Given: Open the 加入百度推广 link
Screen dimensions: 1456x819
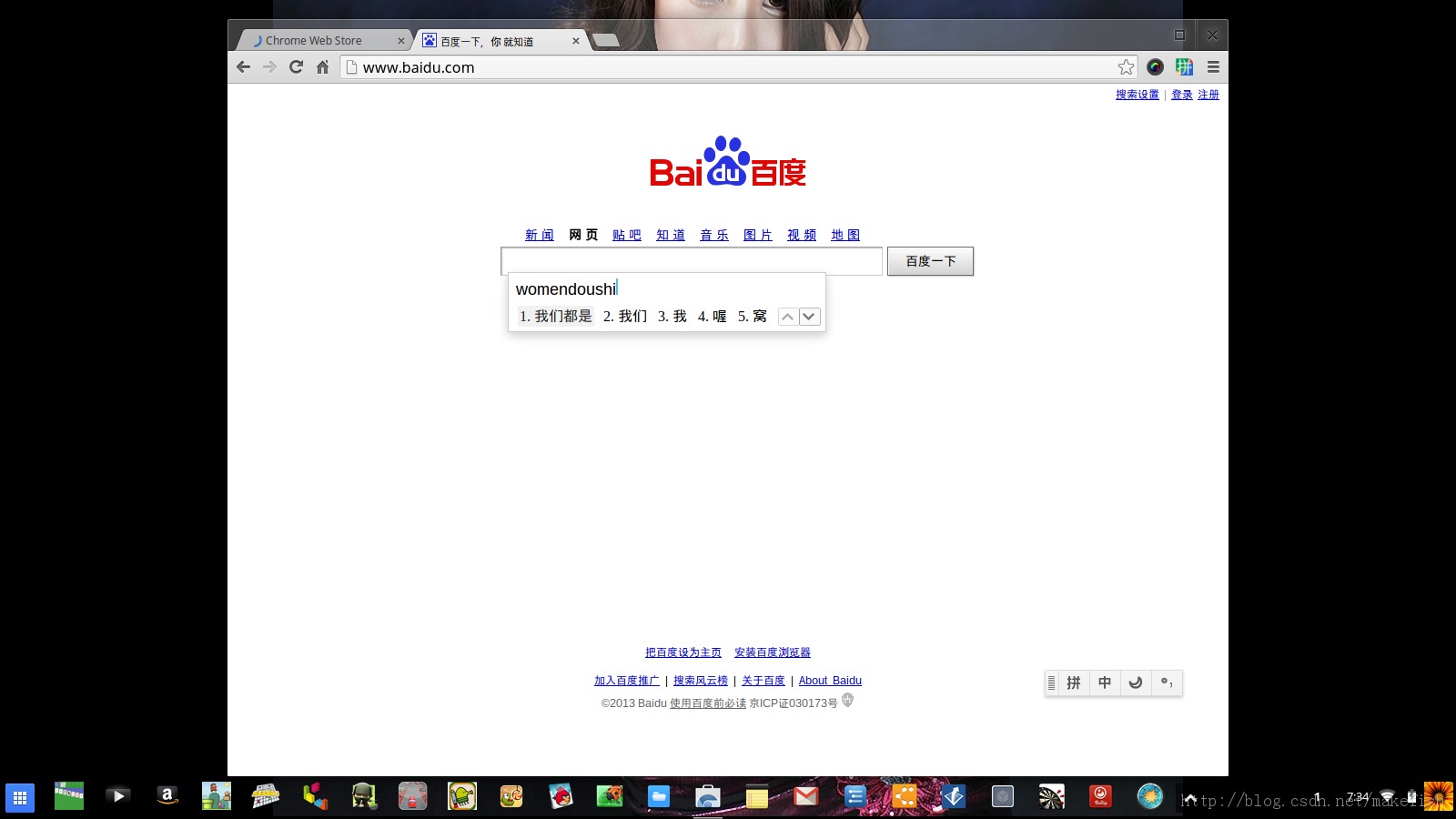Looking at the screenshot, I should click(x=627, y=681).
